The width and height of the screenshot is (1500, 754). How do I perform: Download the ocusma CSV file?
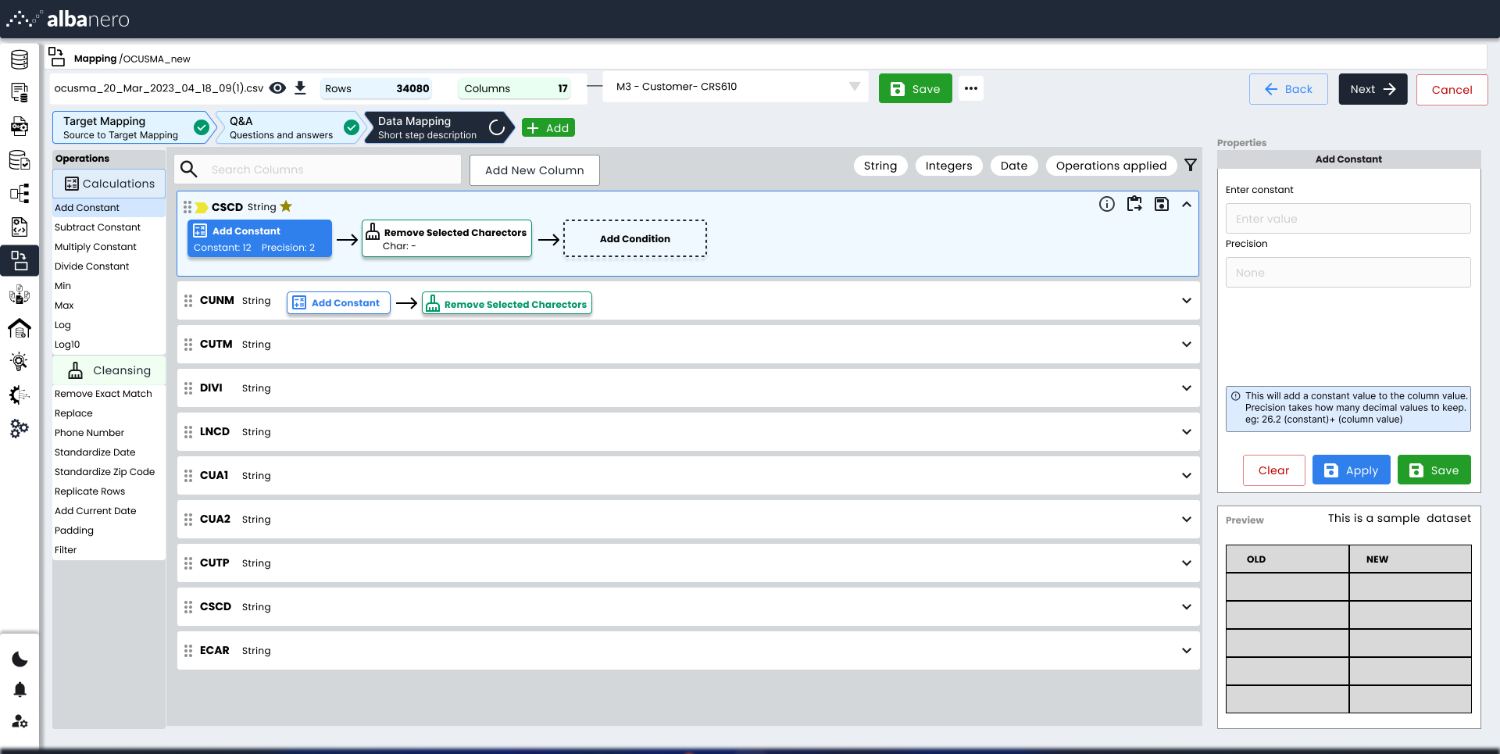click(299, 88)
